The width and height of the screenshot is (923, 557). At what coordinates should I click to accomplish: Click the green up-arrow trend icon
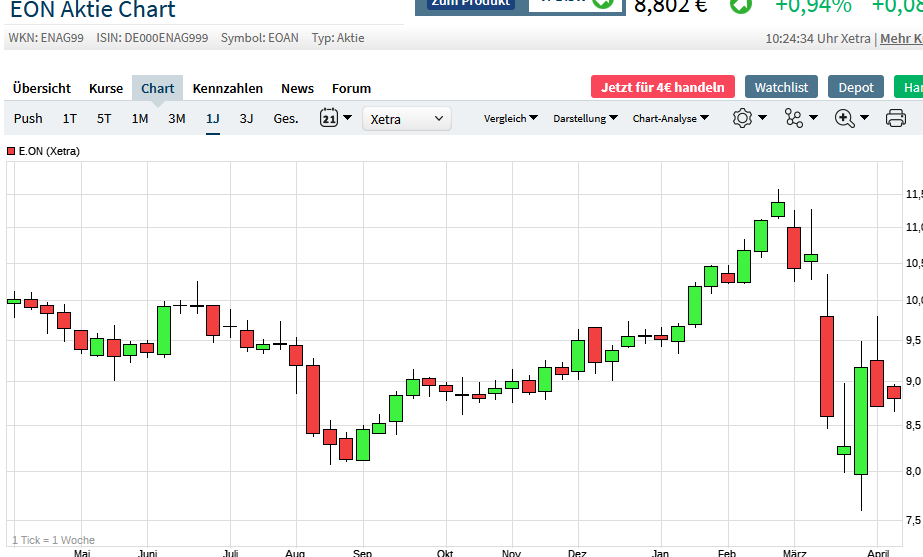pos(740,5)
